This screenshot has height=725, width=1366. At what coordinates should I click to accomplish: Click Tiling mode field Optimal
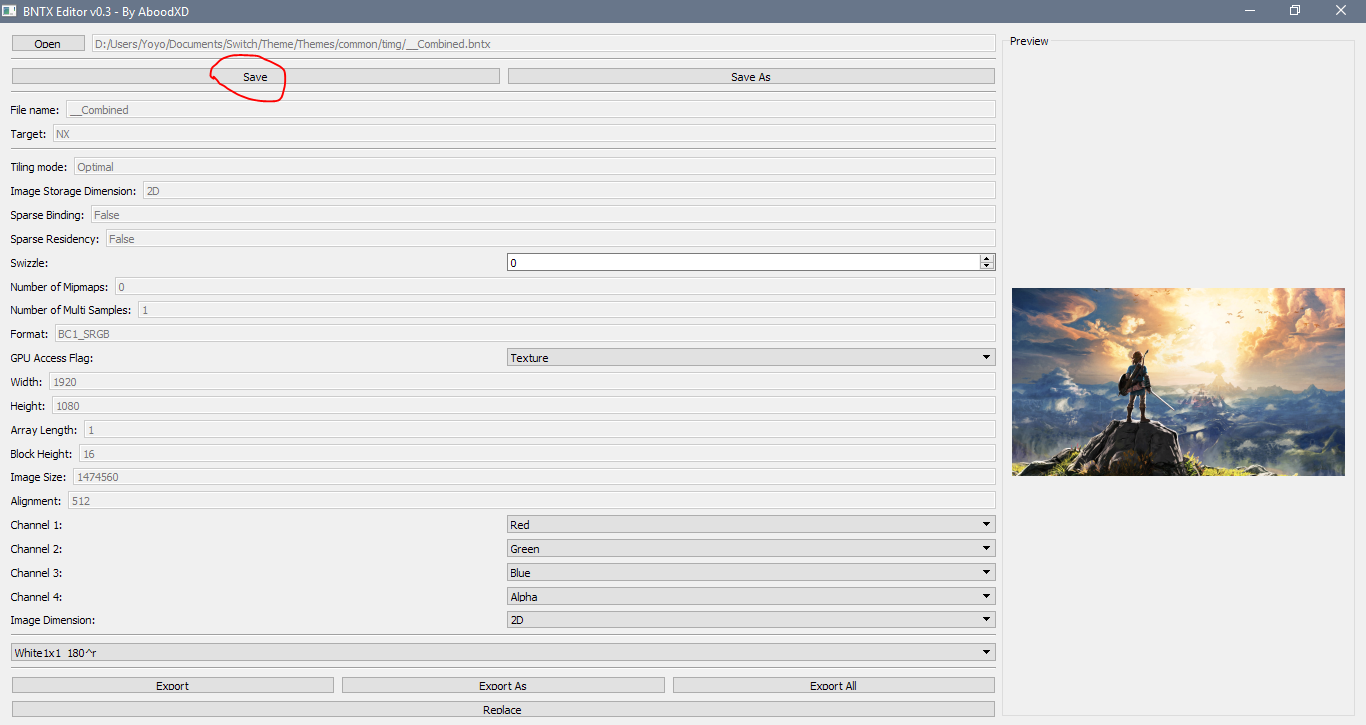tap(535, 166)
